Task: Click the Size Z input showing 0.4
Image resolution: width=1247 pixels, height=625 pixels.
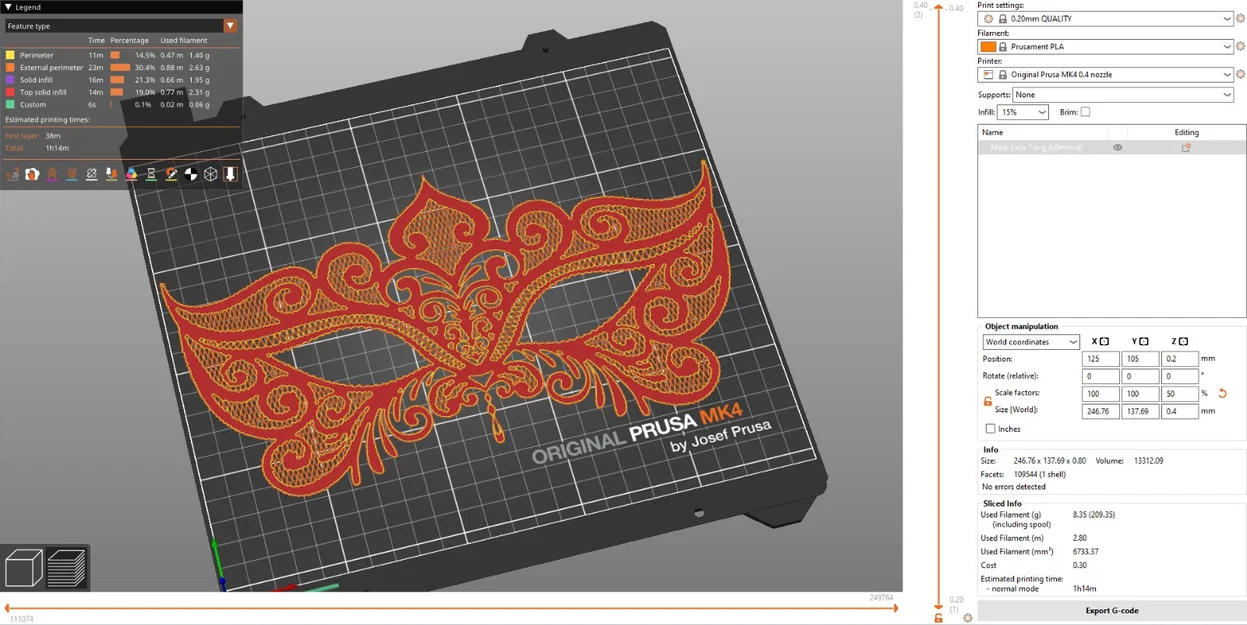Action: pos(1179,411)
